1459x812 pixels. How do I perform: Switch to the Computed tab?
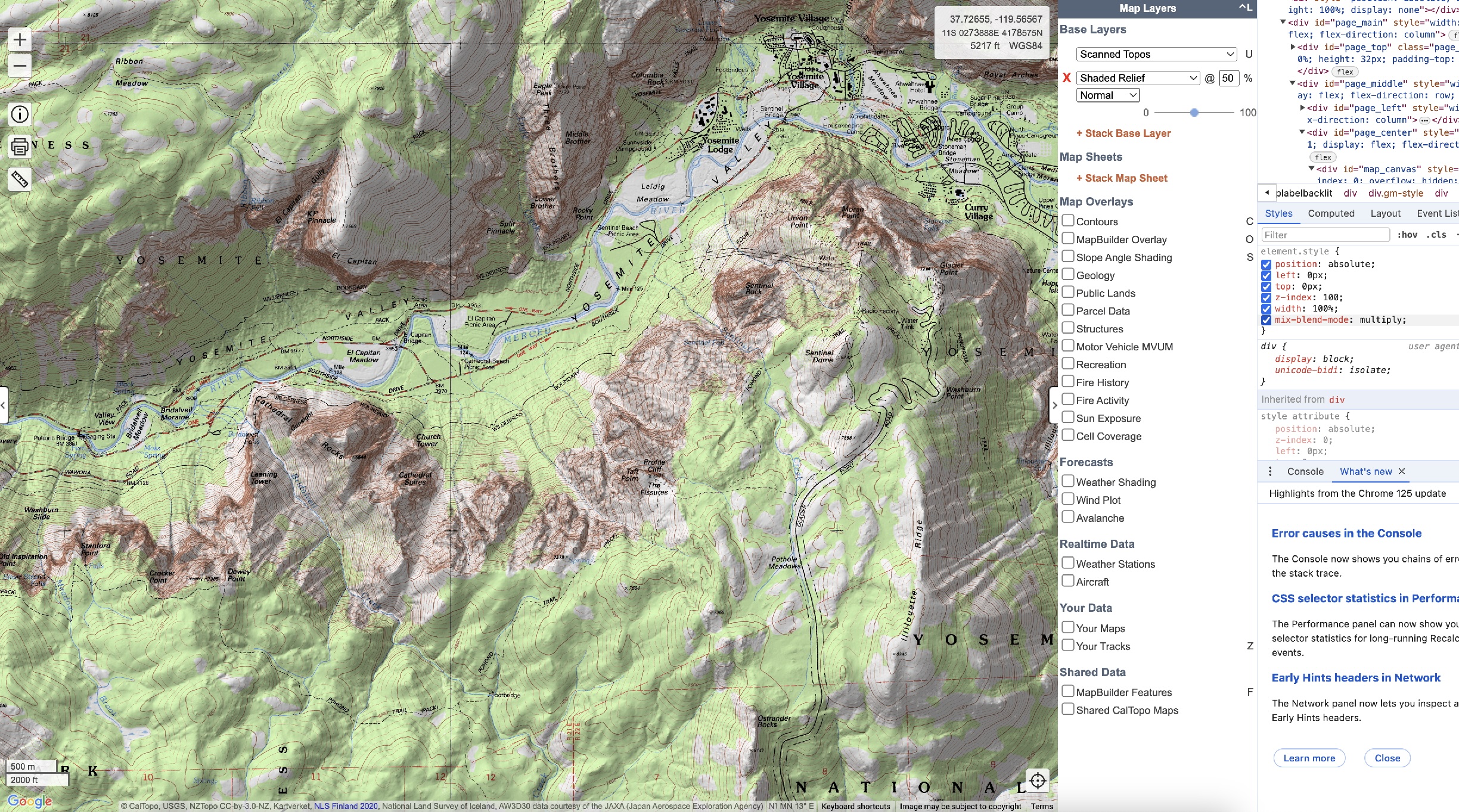[x=1331, y=213]
